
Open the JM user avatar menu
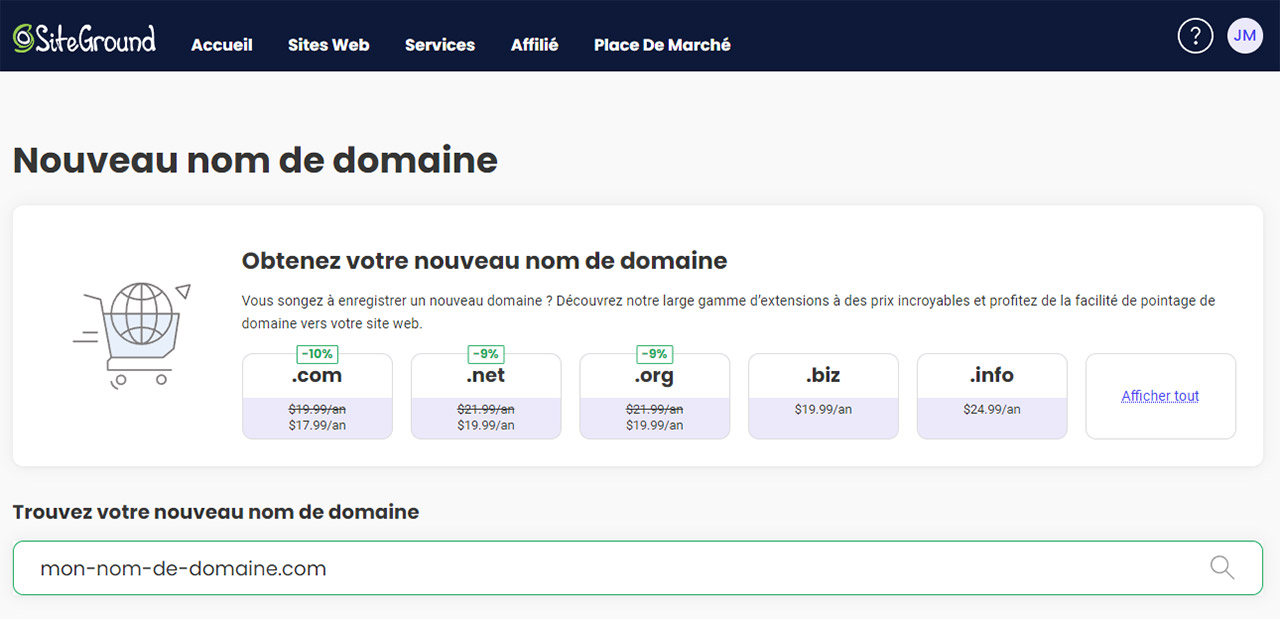[1245, 36]
